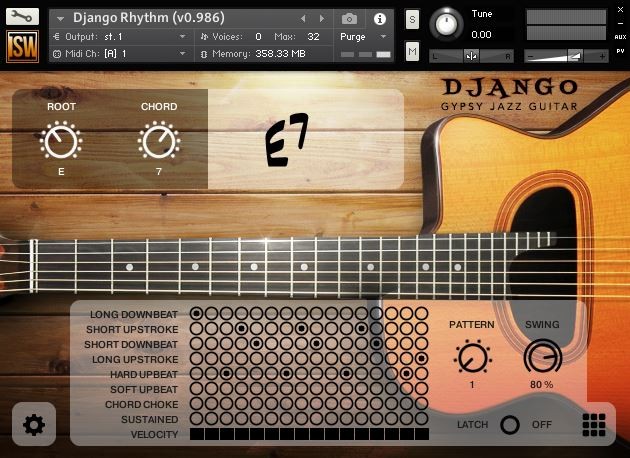This screenshot has height=458, width=630.
Task: Expand the instrument name dropdown arrow
Action: (61, 18)
